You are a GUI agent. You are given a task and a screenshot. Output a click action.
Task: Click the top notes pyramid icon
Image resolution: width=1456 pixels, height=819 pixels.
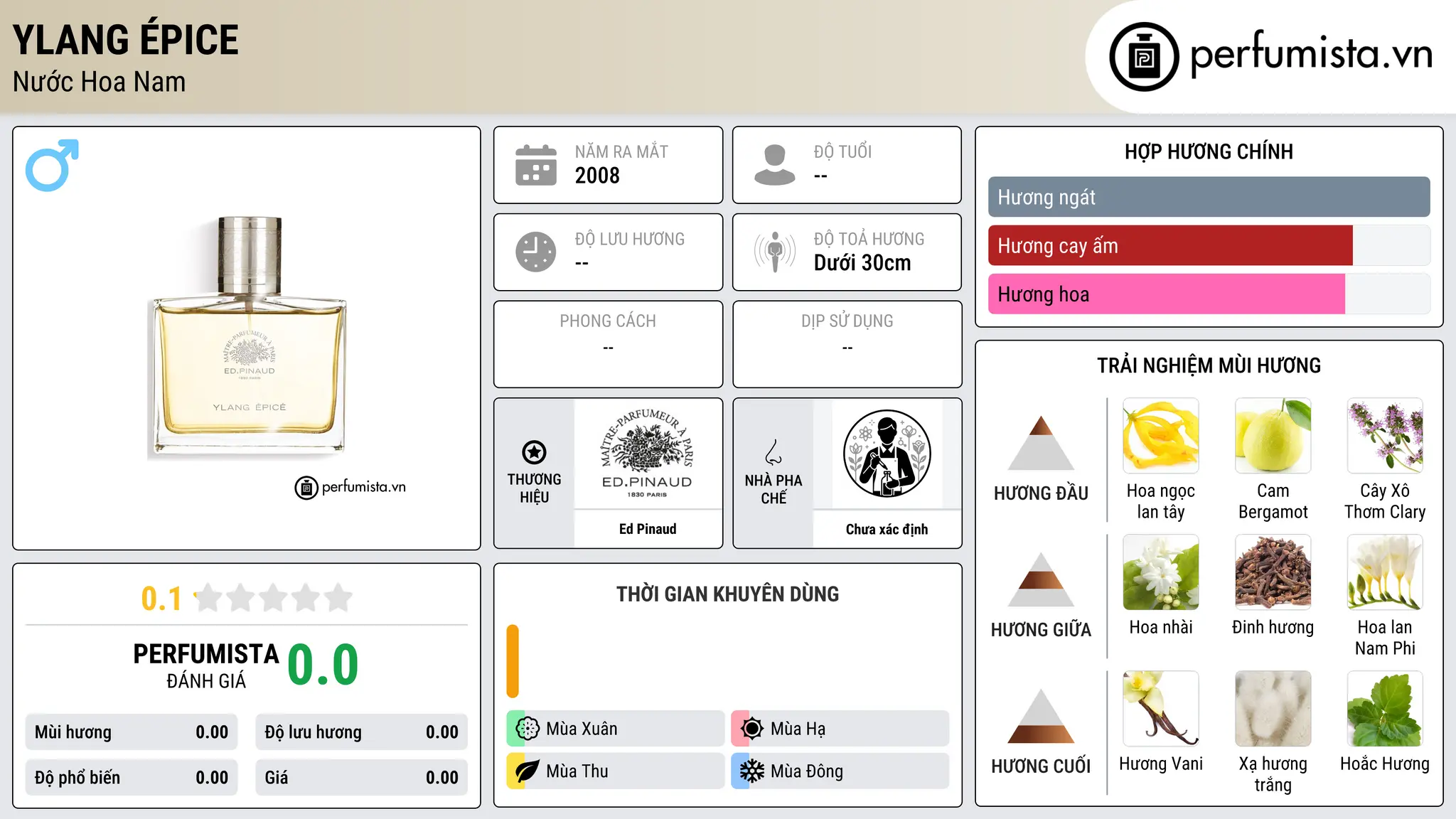pyautogui.click(x=1041, y=443)
